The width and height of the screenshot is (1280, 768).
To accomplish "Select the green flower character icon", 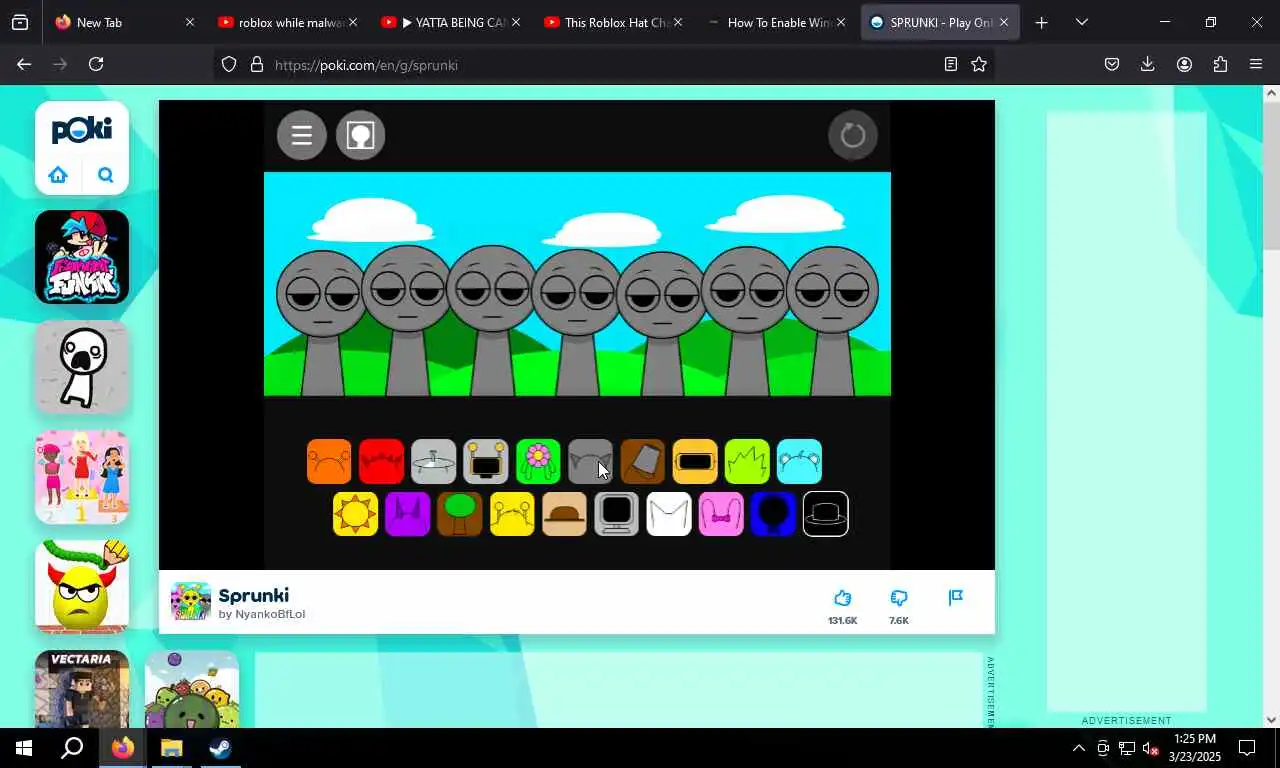I will click(538, 462).
